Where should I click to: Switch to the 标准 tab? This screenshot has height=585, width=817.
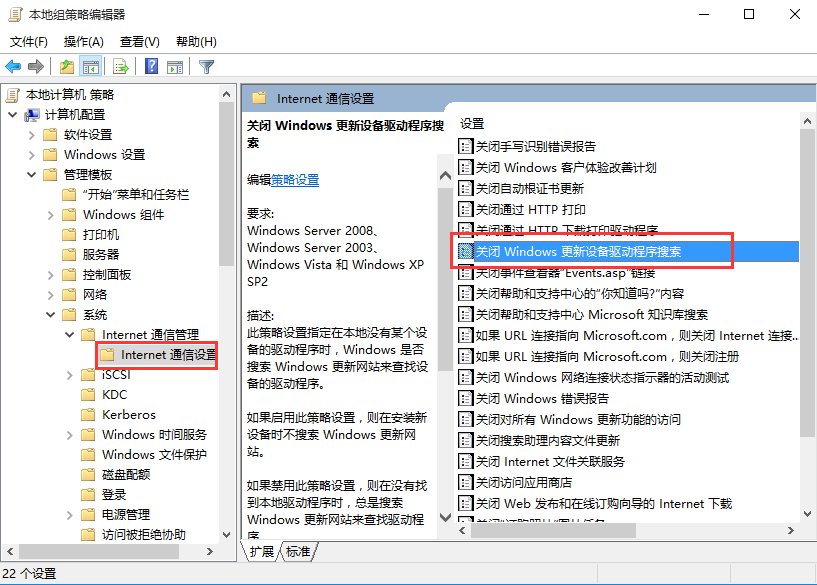[x=297, y=550]
